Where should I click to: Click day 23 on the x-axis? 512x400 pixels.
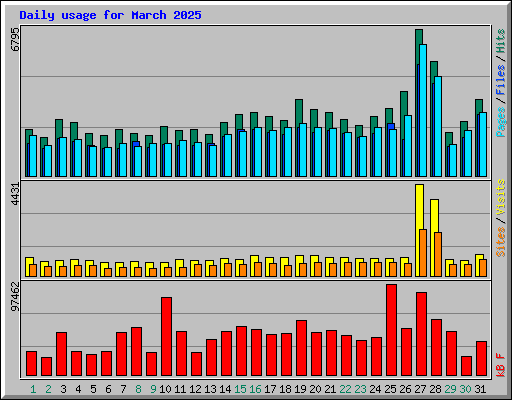[360, 389]
